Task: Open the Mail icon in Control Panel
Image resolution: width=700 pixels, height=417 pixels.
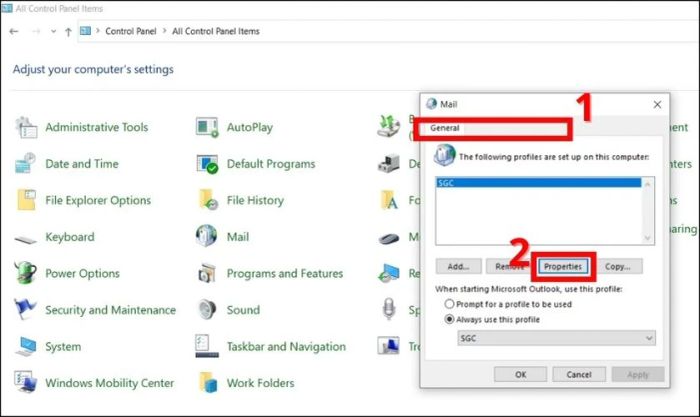Action: [x=207, y=236]
